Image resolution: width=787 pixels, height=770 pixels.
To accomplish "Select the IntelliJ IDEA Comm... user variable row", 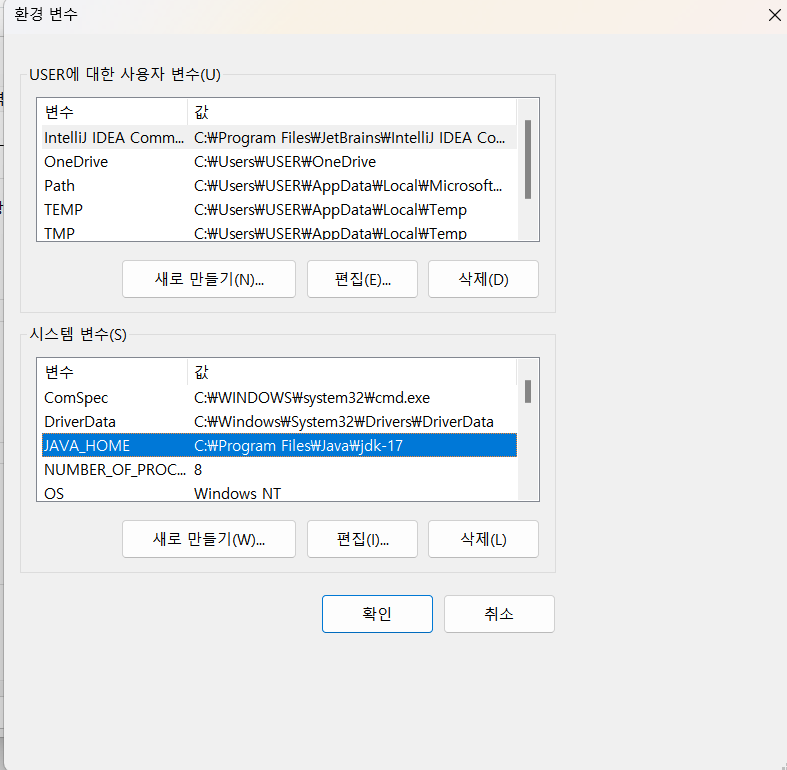I will tap(279, 138).
